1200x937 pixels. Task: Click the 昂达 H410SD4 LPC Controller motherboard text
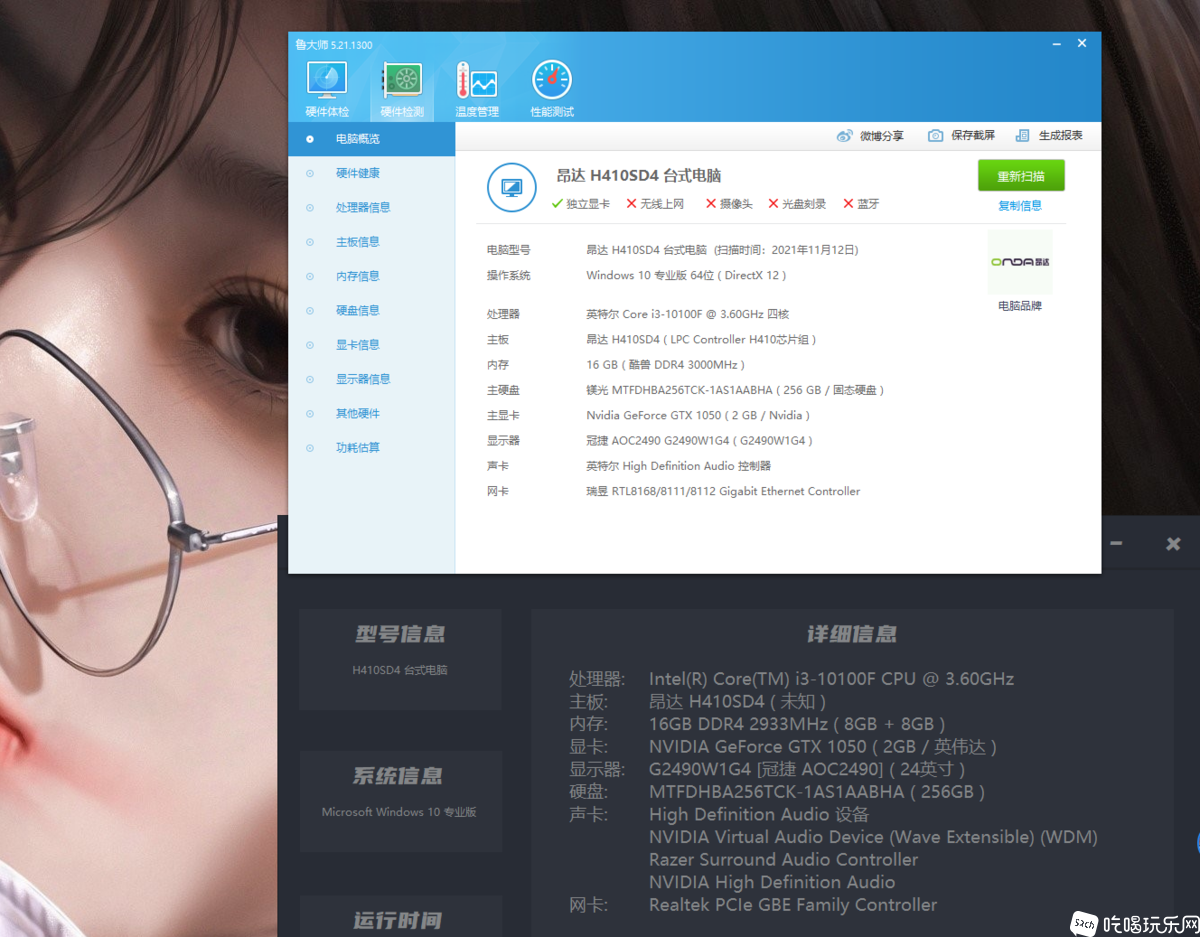(701, 340)
